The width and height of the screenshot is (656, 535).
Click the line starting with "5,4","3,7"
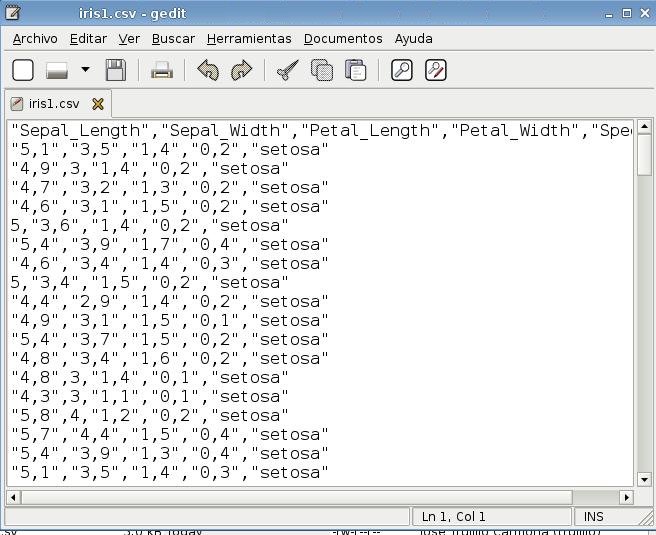pos(169,340)
